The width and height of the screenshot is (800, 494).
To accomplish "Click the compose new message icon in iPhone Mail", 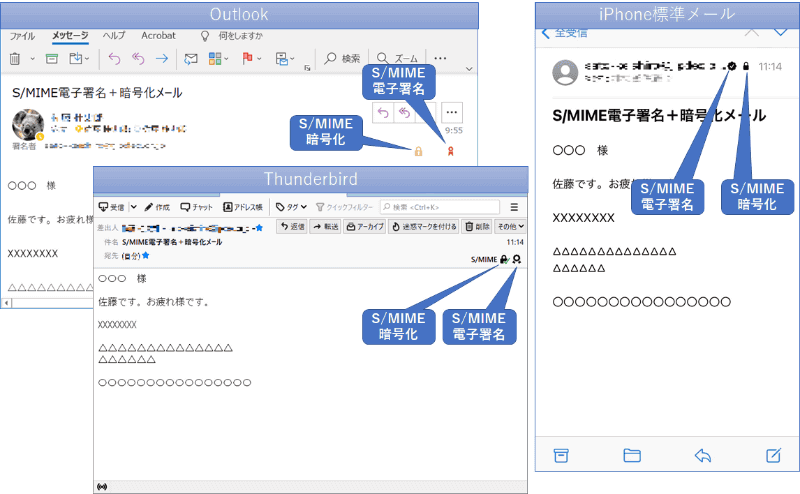I will (x=773, y=455).
